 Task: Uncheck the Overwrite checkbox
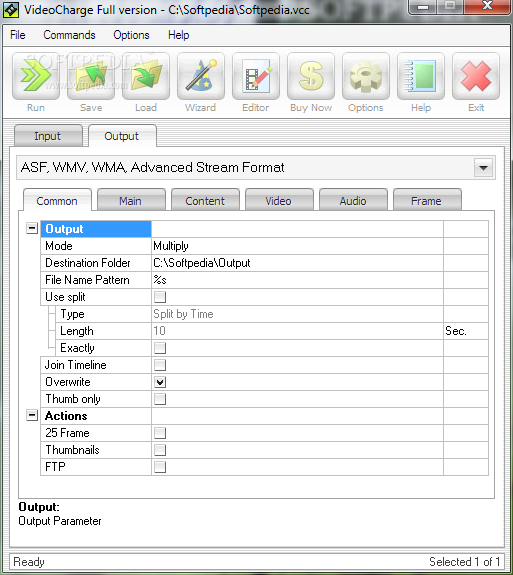(160, 382)
